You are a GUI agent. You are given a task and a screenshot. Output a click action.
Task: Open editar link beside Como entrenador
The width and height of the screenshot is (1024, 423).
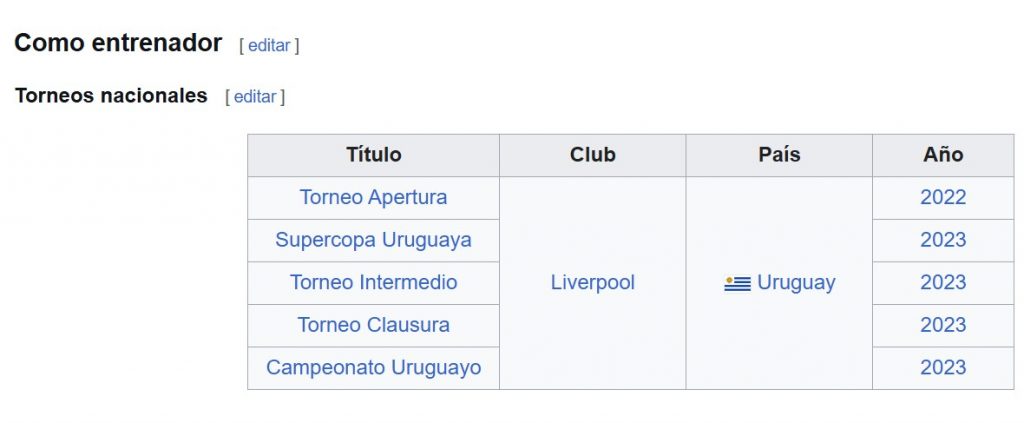269,46
